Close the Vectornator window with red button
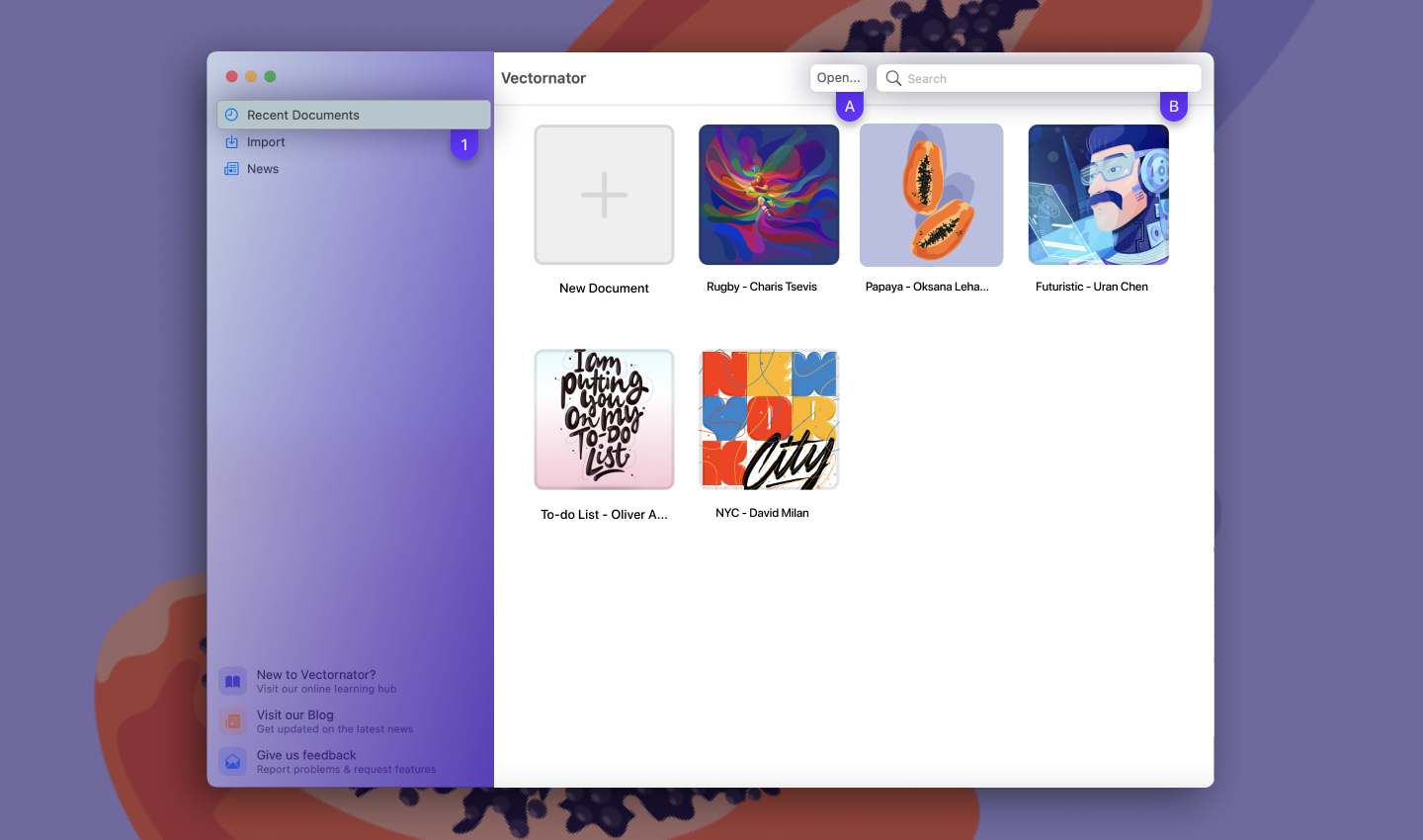Screen dimensions: 1423x840 click(x=231, y=76)
